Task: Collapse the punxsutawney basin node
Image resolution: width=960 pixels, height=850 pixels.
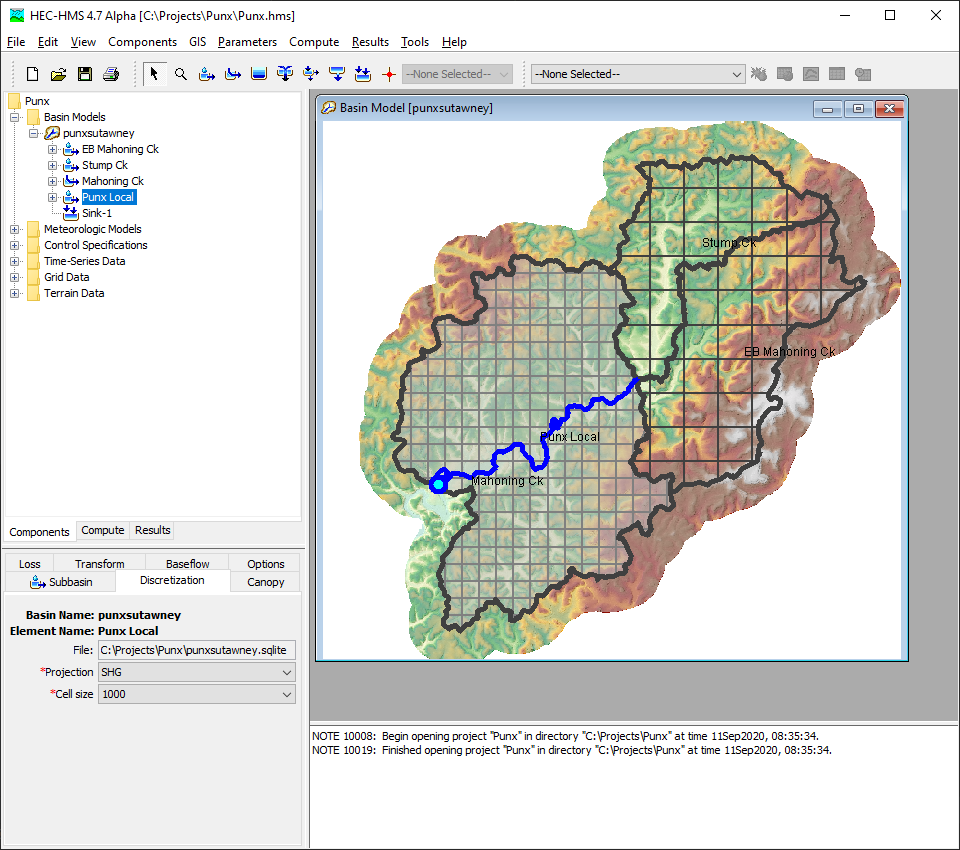Action: tap(34, 133)
